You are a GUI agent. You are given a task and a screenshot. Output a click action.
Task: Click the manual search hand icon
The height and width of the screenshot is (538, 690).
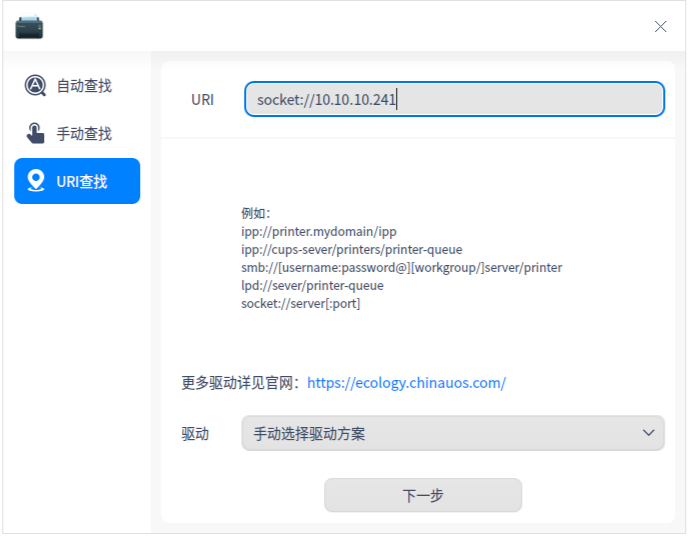coord(35,133)
